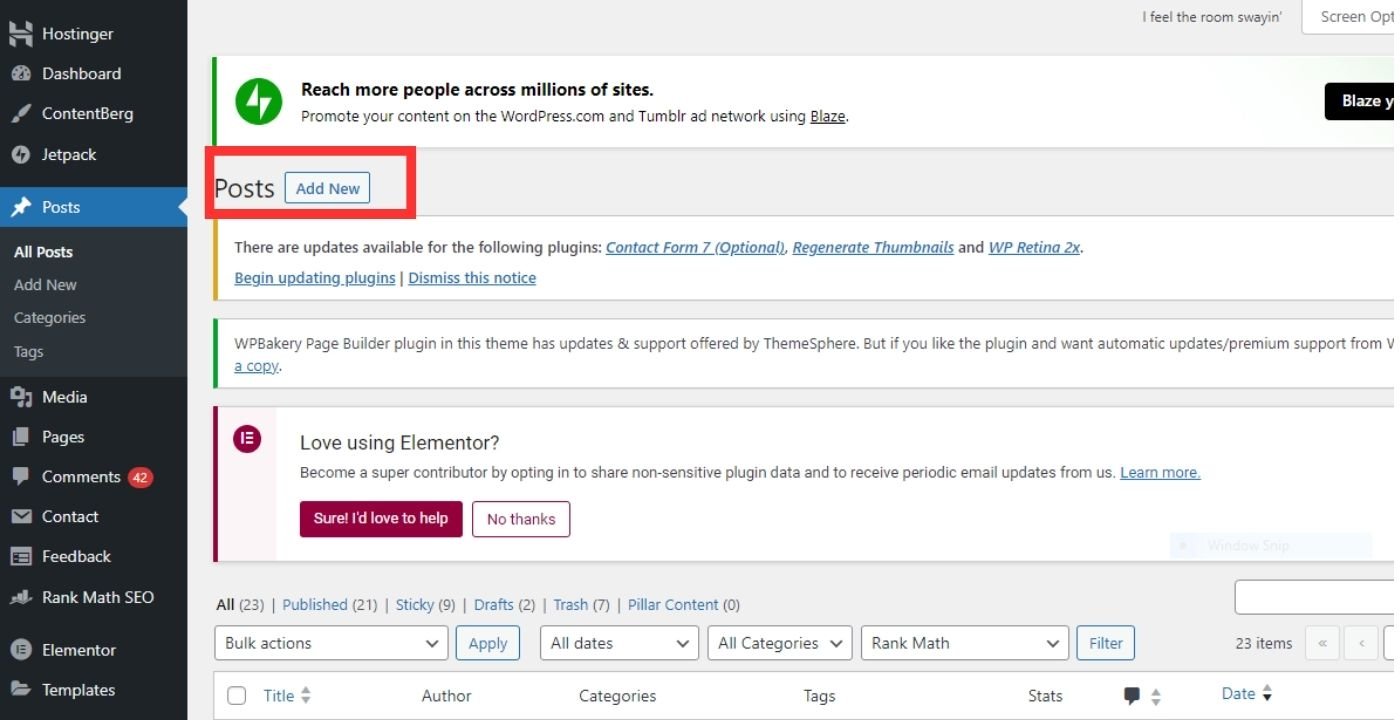Open the Hostinger menu item
1400x720 pixels.
pyautogui.click(x=93, y=33)
